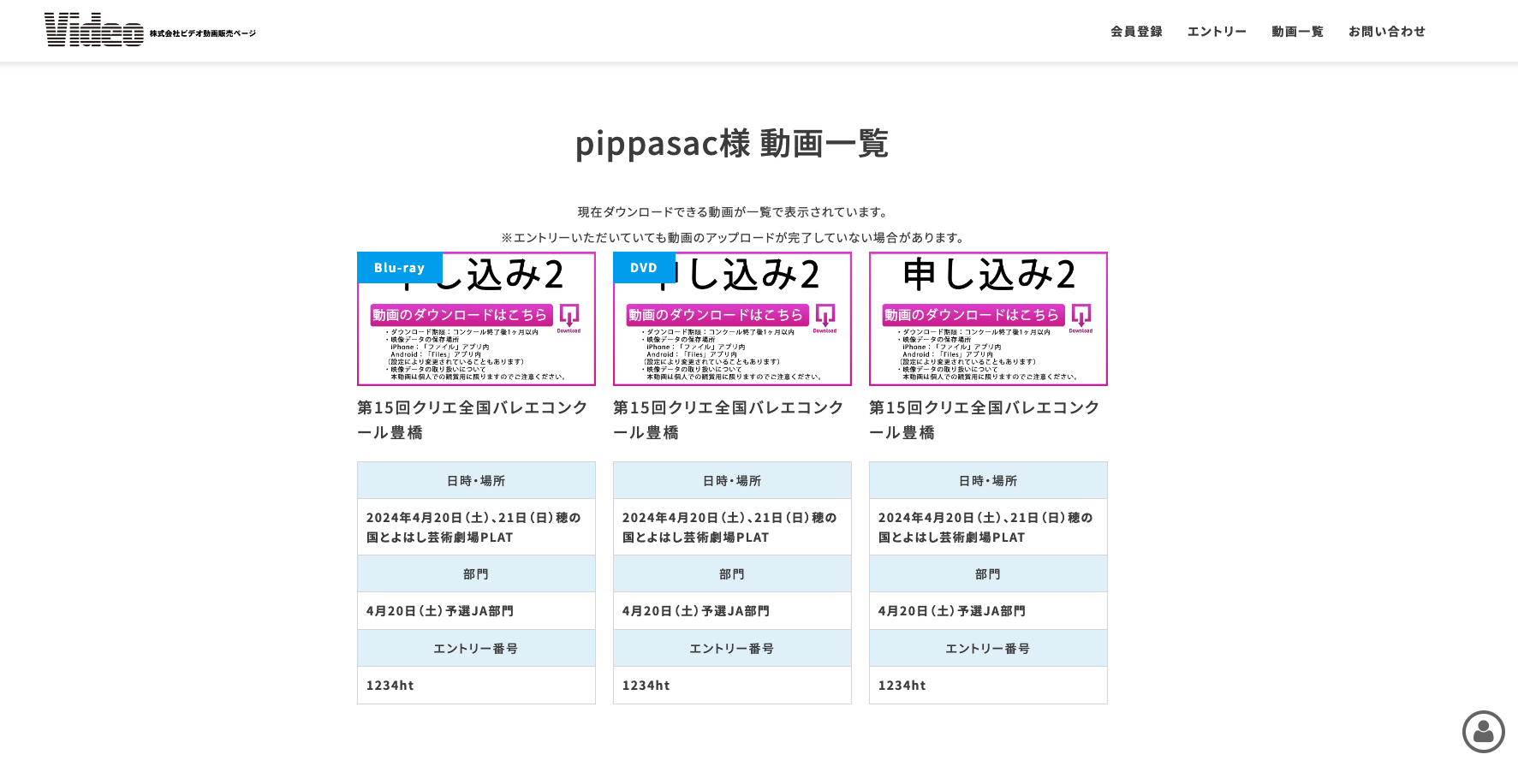Click エントリー番号 header in DVD card
This screenshot has height=784, width=1518.
coord(732,648)
